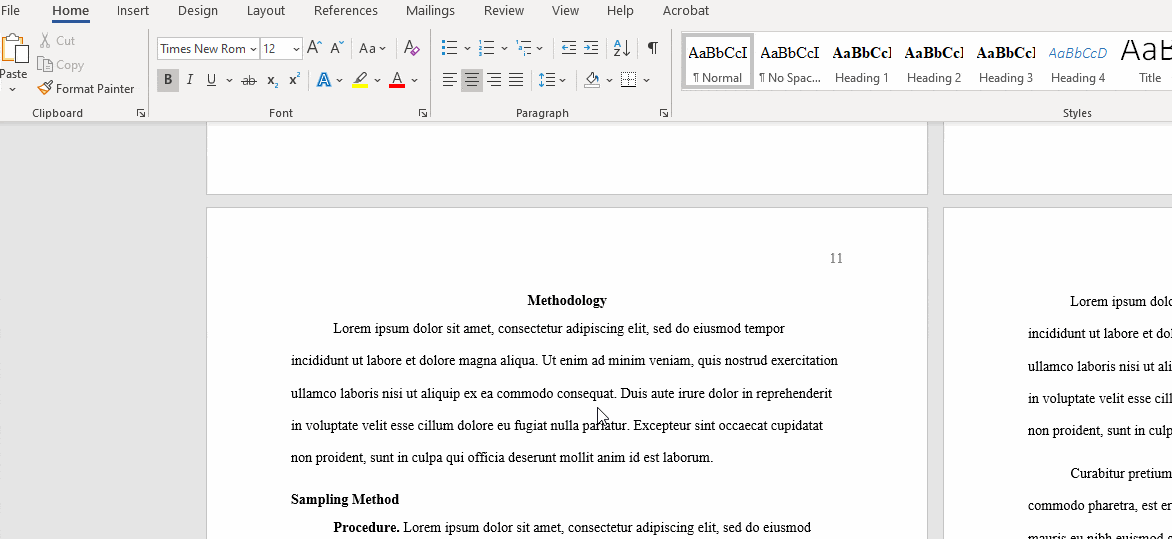Click the Sort paragraph icon
The height and width of the screenshot is (539, 1172).
point(621,48)
